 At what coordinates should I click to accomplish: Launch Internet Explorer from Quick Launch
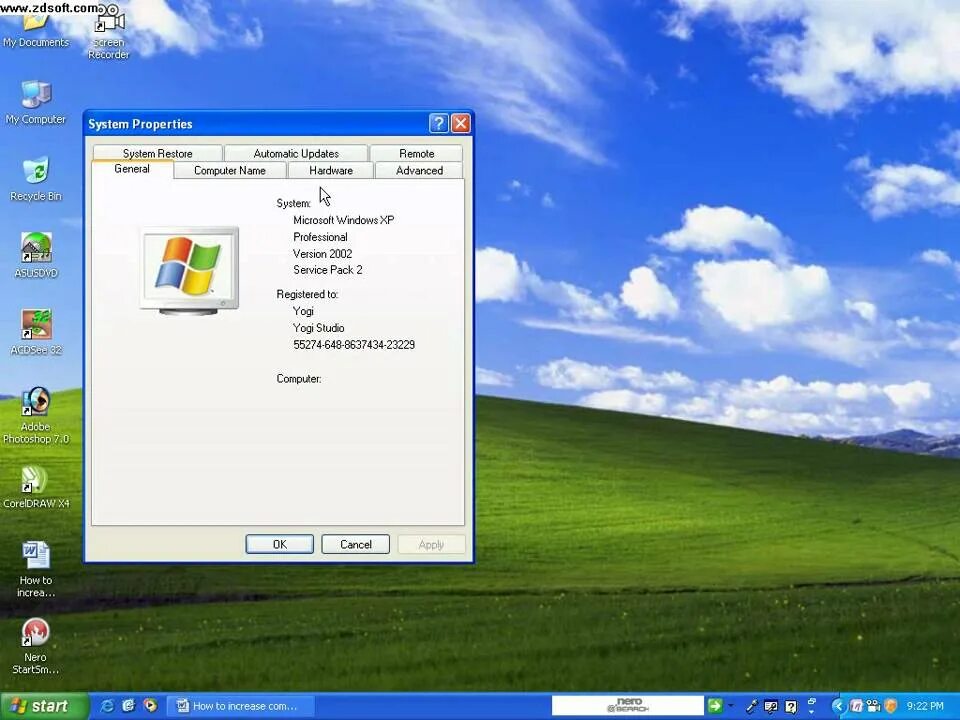107,706
